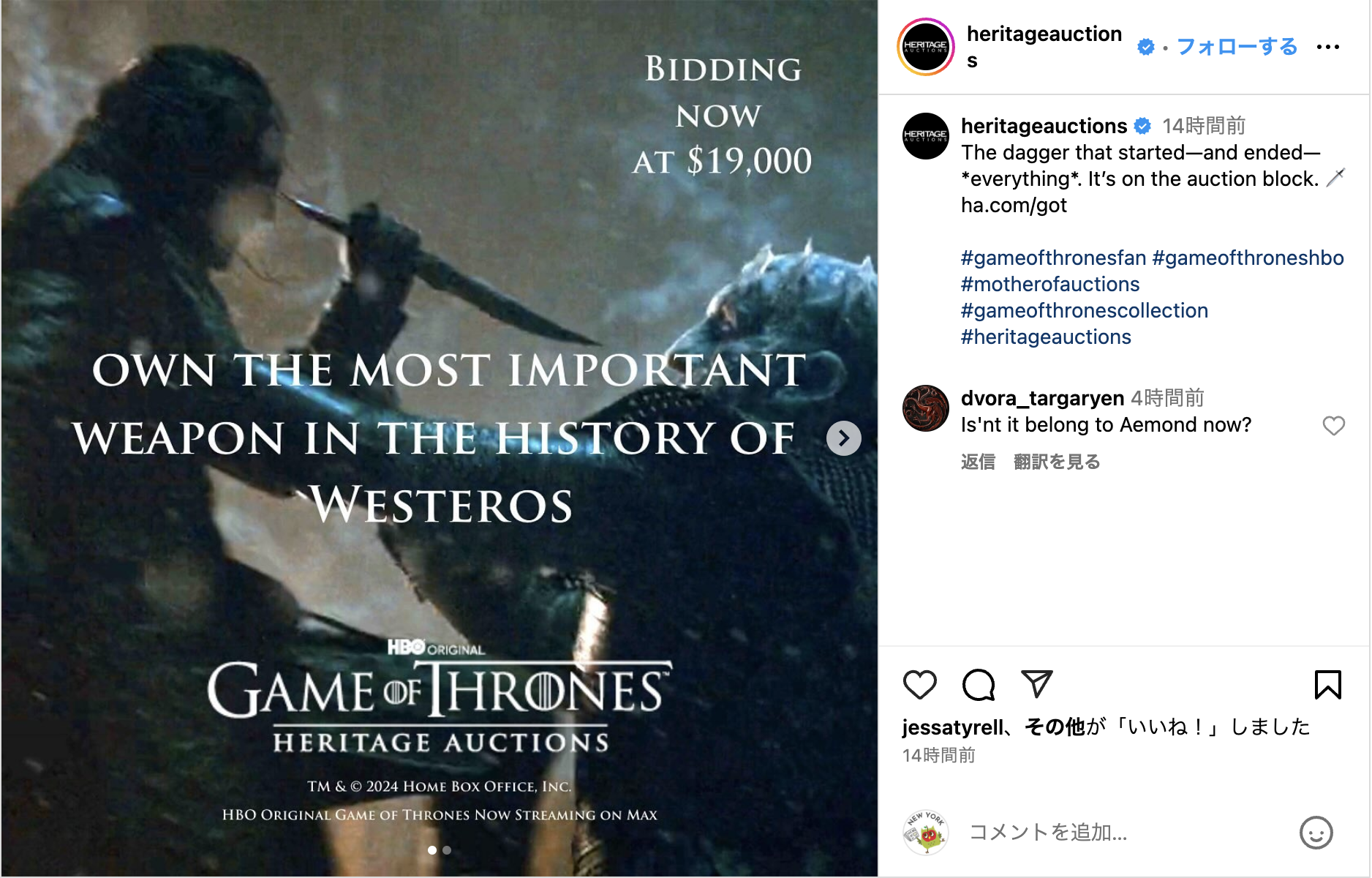The width and height of the screenshot is (1372, 878).
Task: Click the comment input field
Action: (1126, 833)
